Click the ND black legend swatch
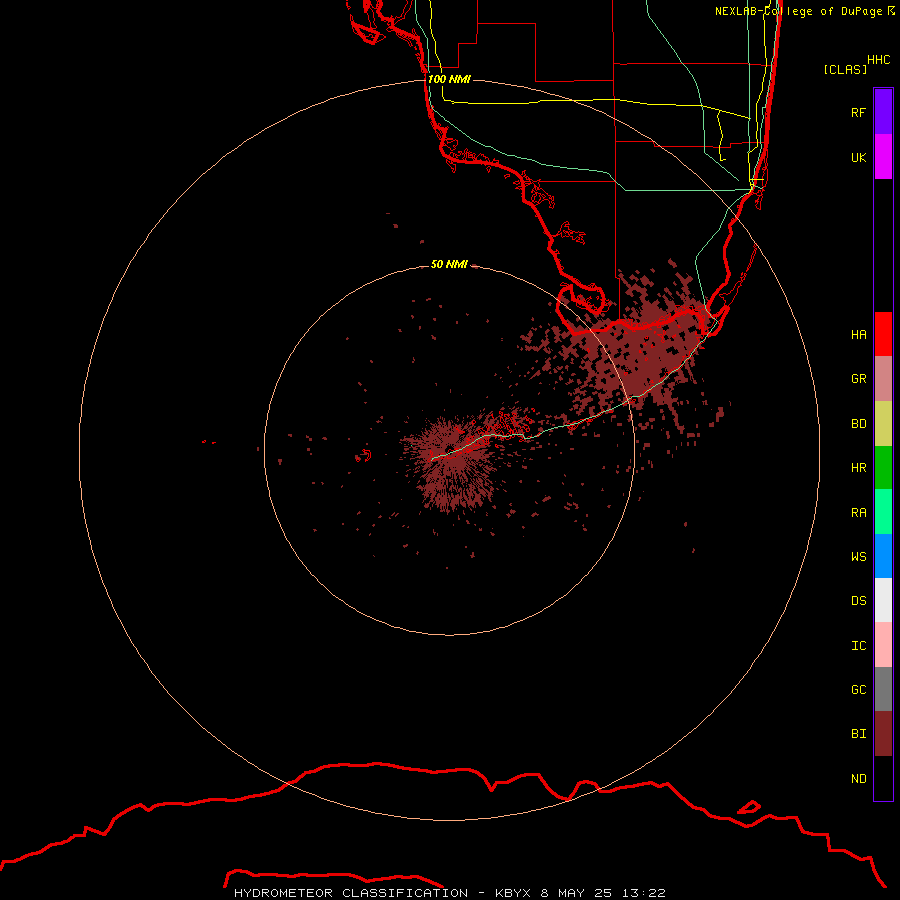The image size is (900, 900). [x=883, y=778]
